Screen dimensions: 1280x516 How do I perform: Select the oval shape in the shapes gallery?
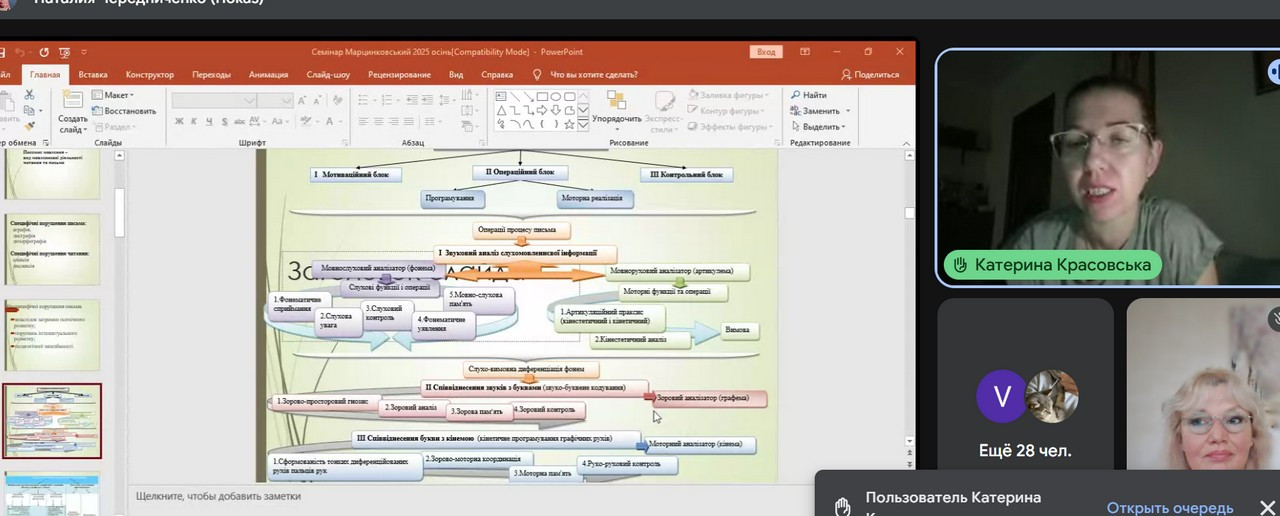(x=555, y=97)
